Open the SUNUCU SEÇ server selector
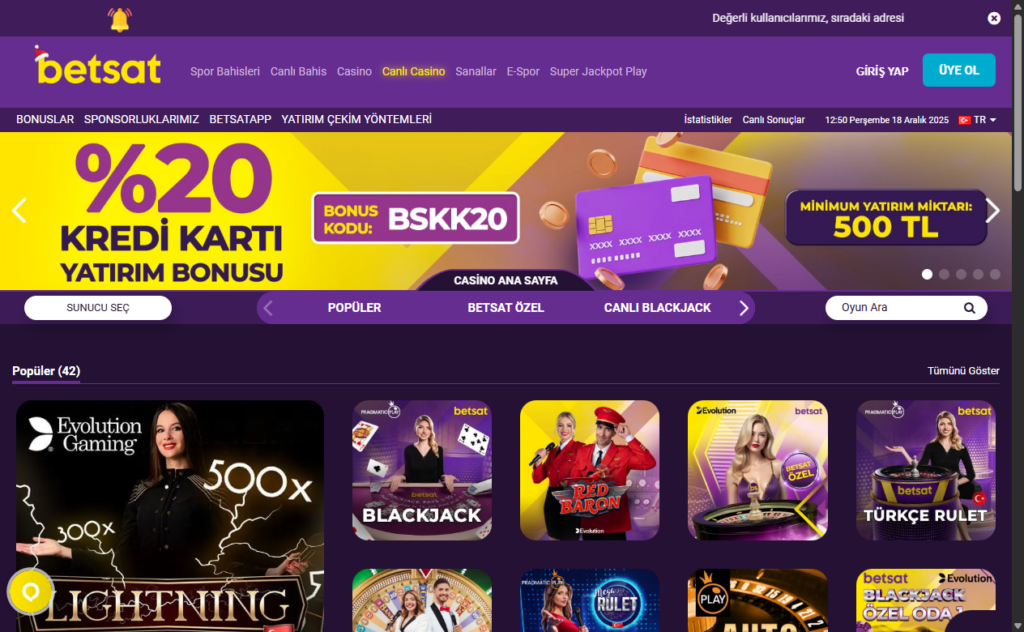 pos(98,308)
